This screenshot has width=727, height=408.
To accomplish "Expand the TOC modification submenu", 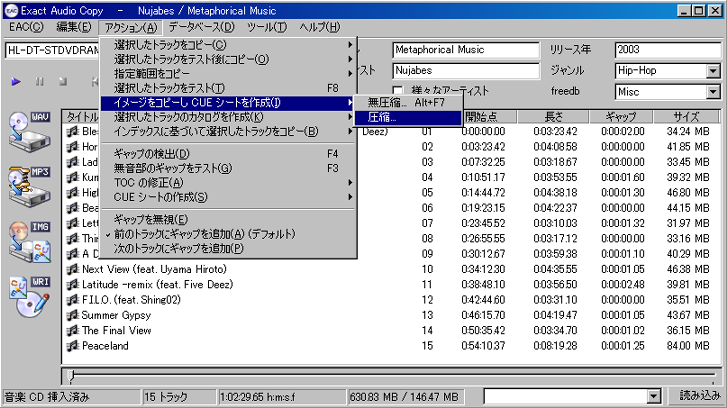I will [x=229, y=183].
